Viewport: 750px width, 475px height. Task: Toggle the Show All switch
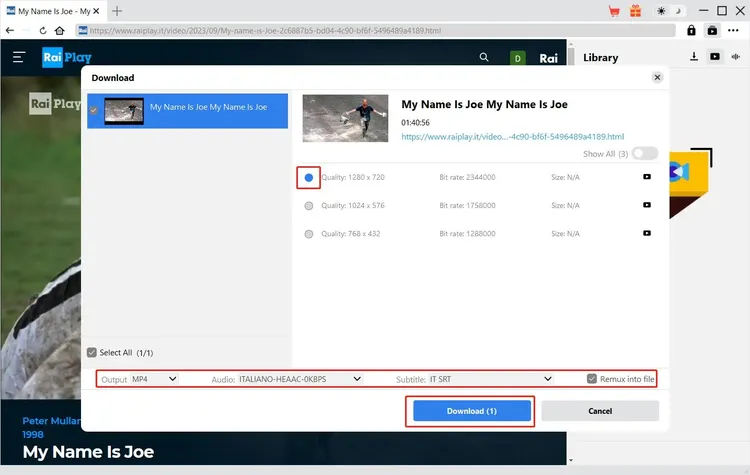pos(645,153)
